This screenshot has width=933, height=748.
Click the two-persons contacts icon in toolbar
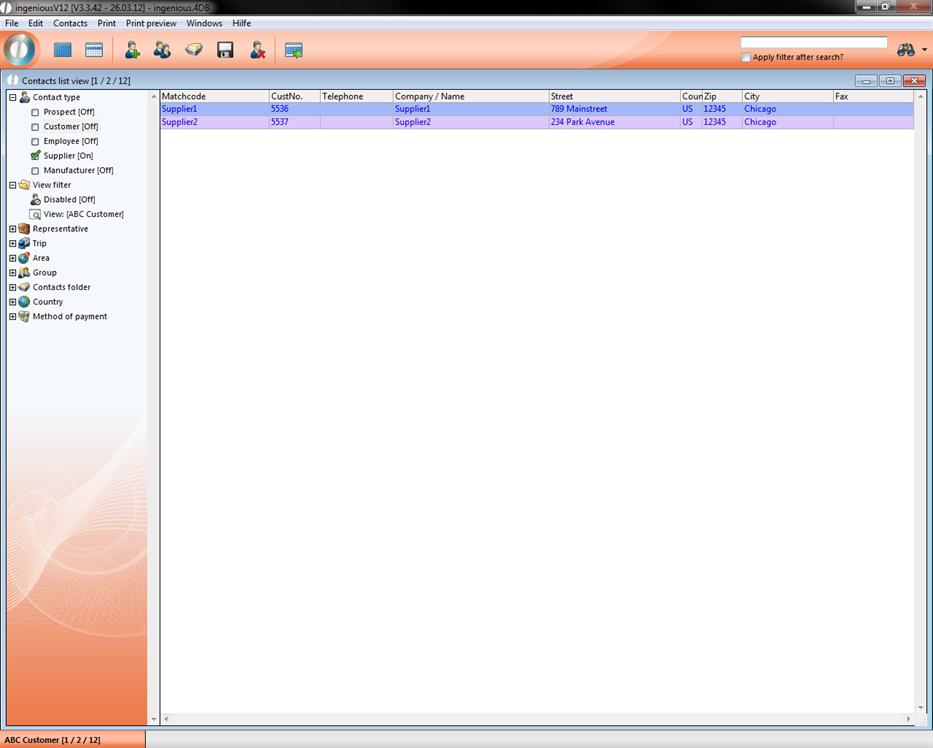click(x=162, y=50)
